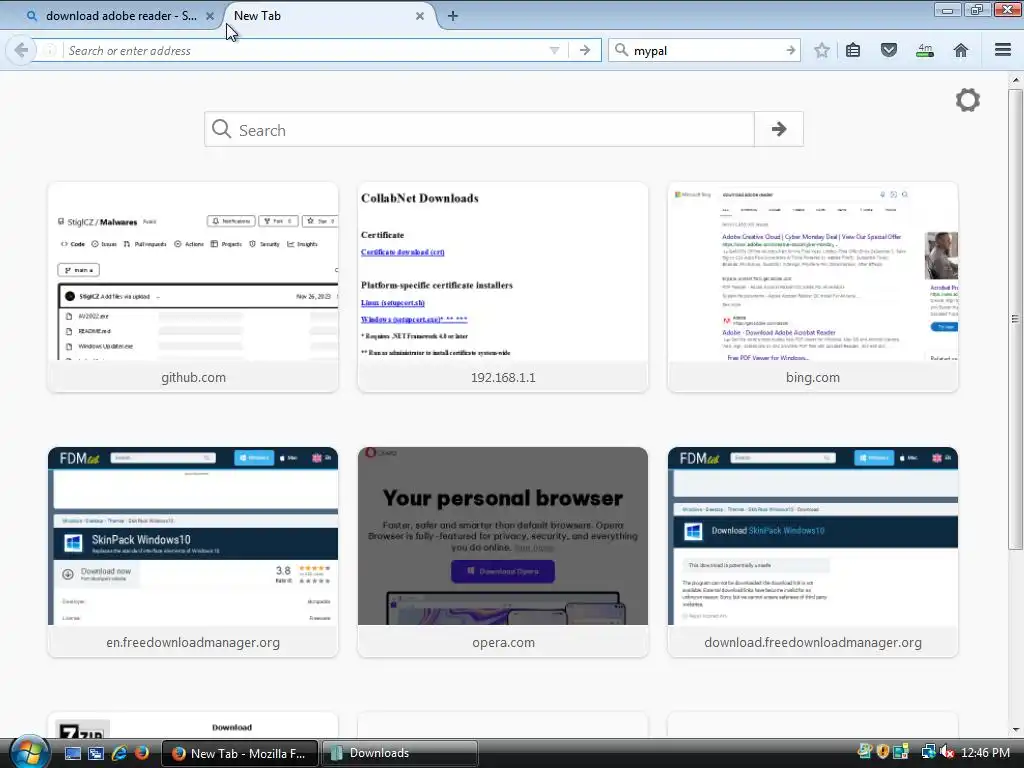Screen dimensions: 1024x768
Task: Click the 12:46 PM clock
Action: pyautogui.click(x=985, y=753)
